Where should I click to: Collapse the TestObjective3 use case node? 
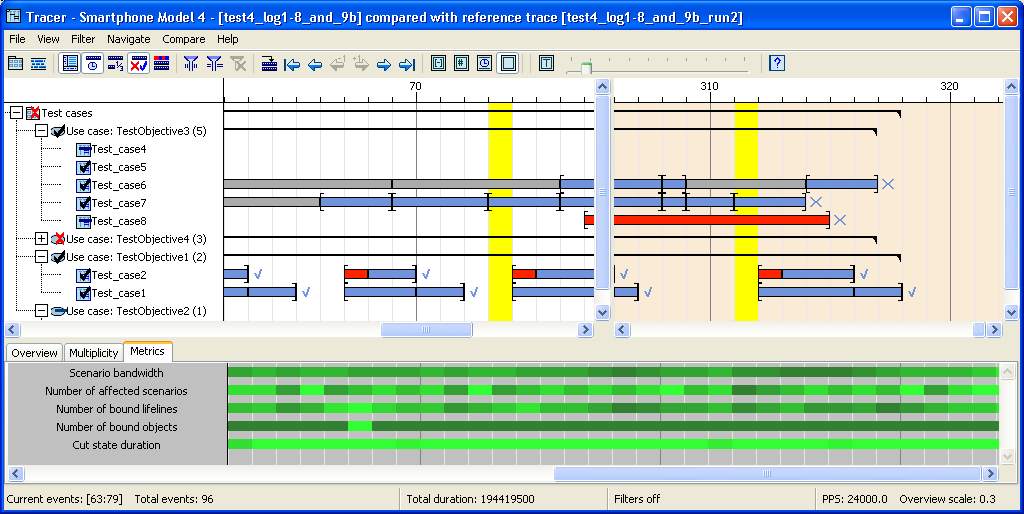click(41, 131)
